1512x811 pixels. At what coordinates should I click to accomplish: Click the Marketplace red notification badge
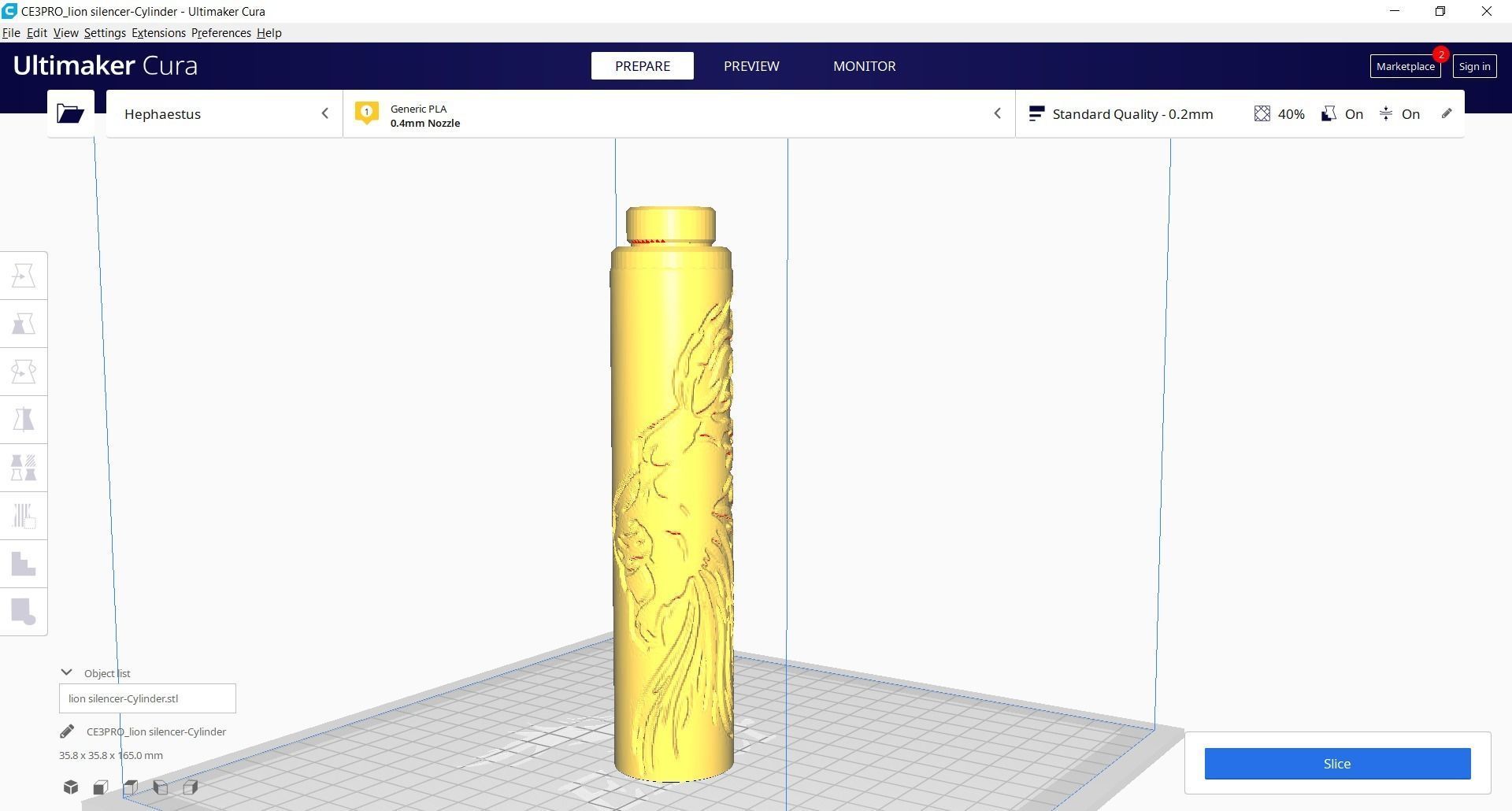tap(1440, 55)
